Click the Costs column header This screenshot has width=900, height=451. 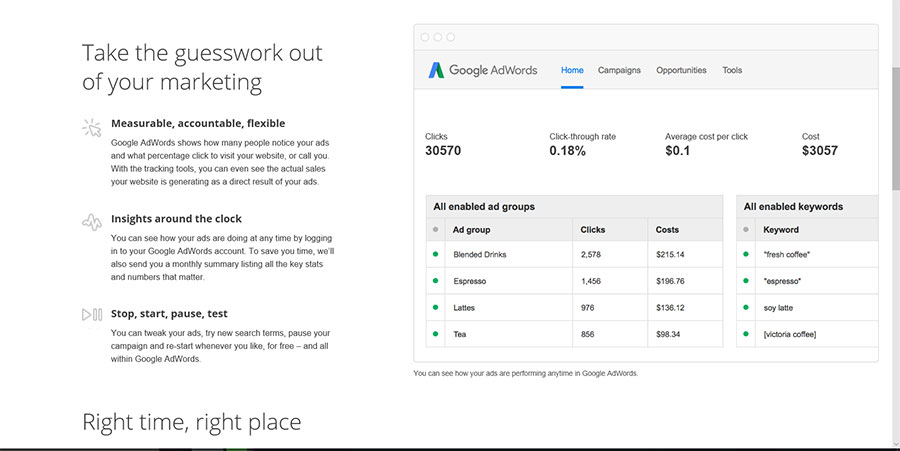(668, 230)
